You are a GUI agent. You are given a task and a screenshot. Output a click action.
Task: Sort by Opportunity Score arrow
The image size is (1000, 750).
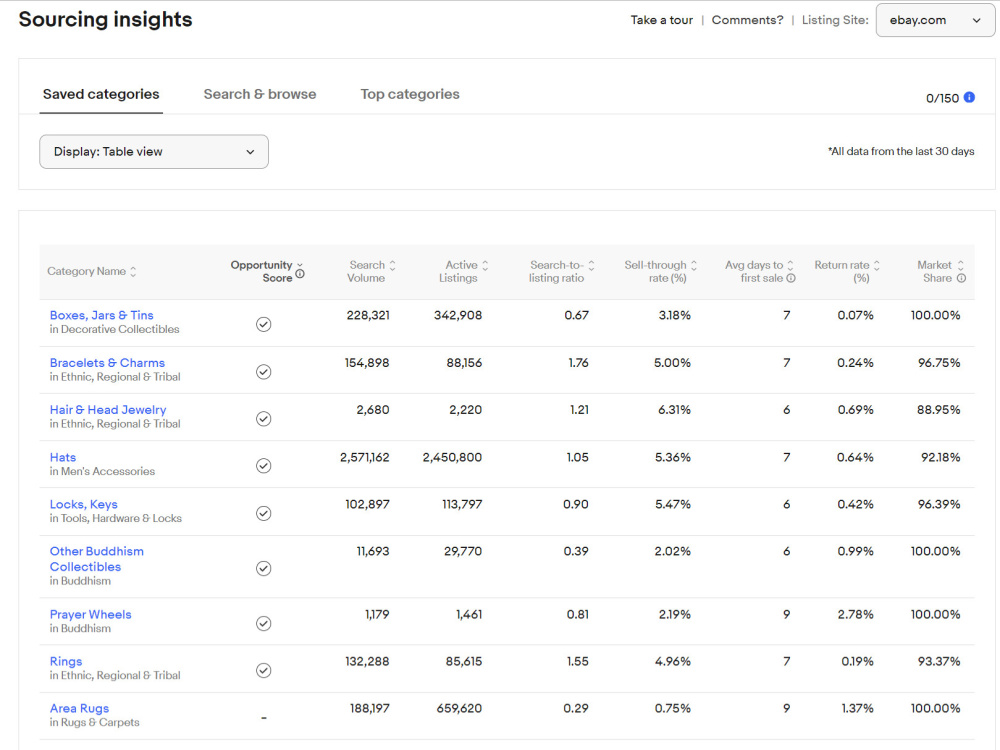coord(300,265)
